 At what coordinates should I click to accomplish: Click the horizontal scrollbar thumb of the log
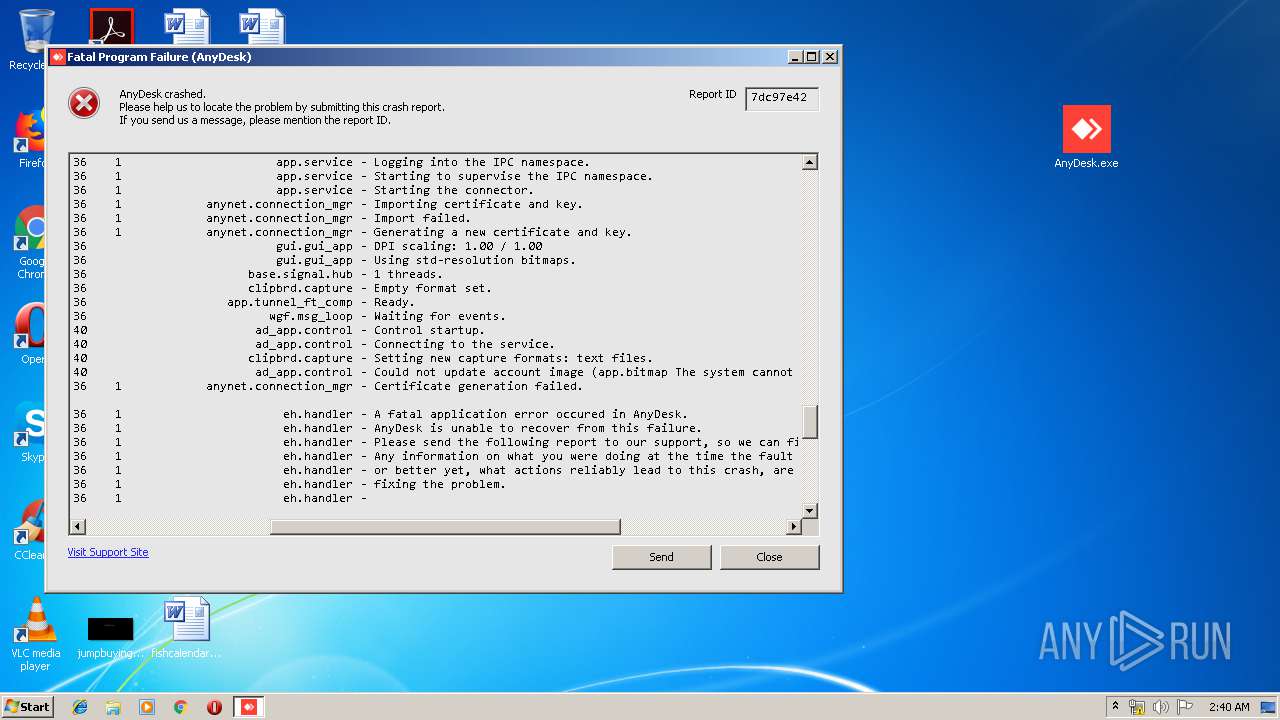tap(446, 527)
